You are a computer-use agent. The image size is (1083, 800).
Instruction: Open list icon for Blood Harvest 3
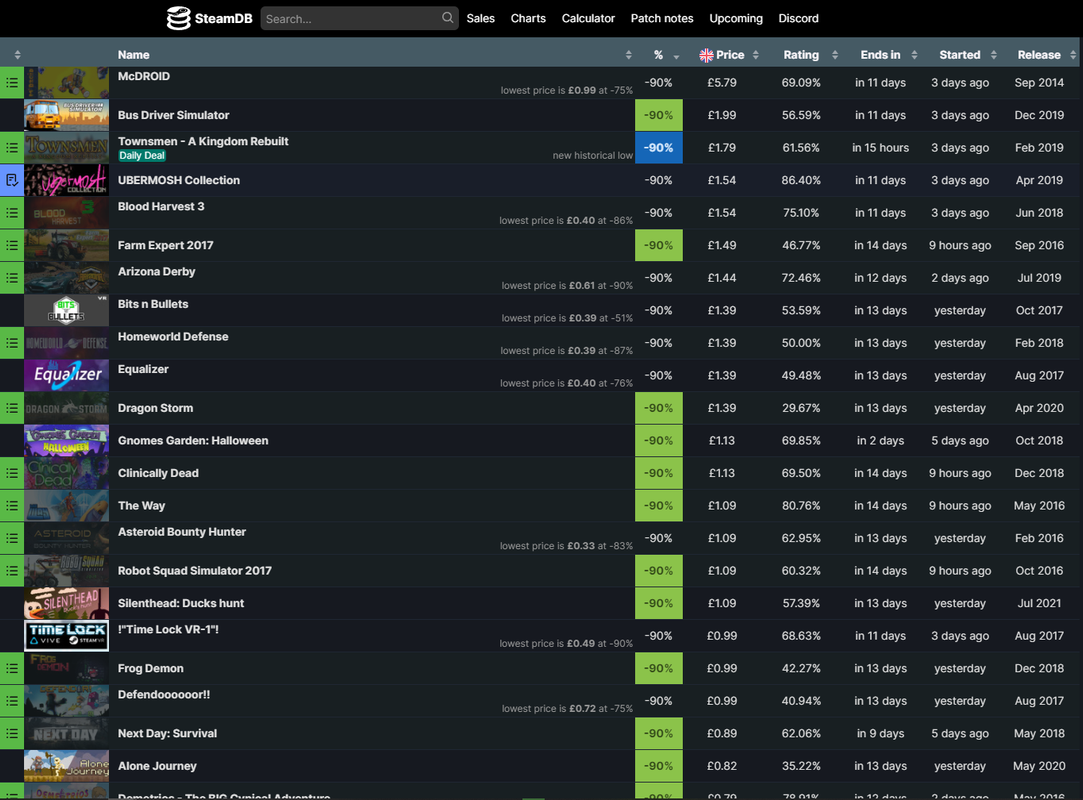click(12, 213)
